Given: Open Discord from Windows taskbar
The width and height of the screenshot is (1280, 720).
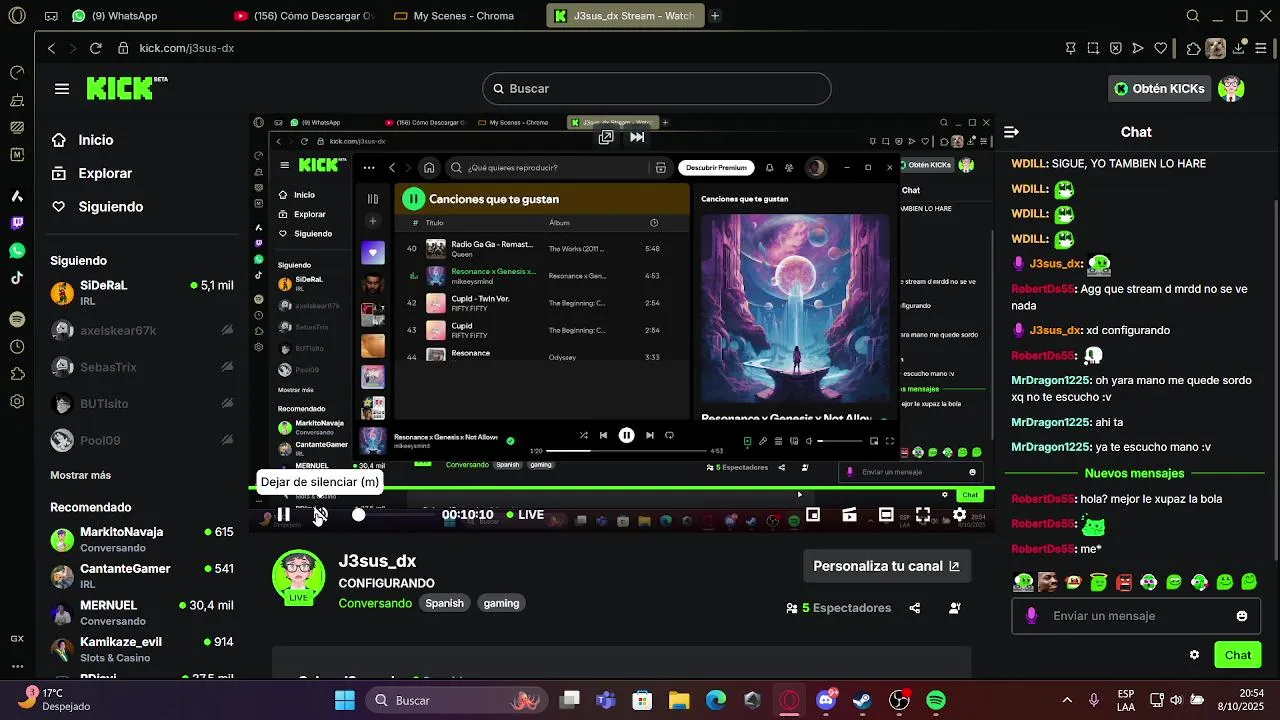Looking at the screenshot, I should coord(826,700).
